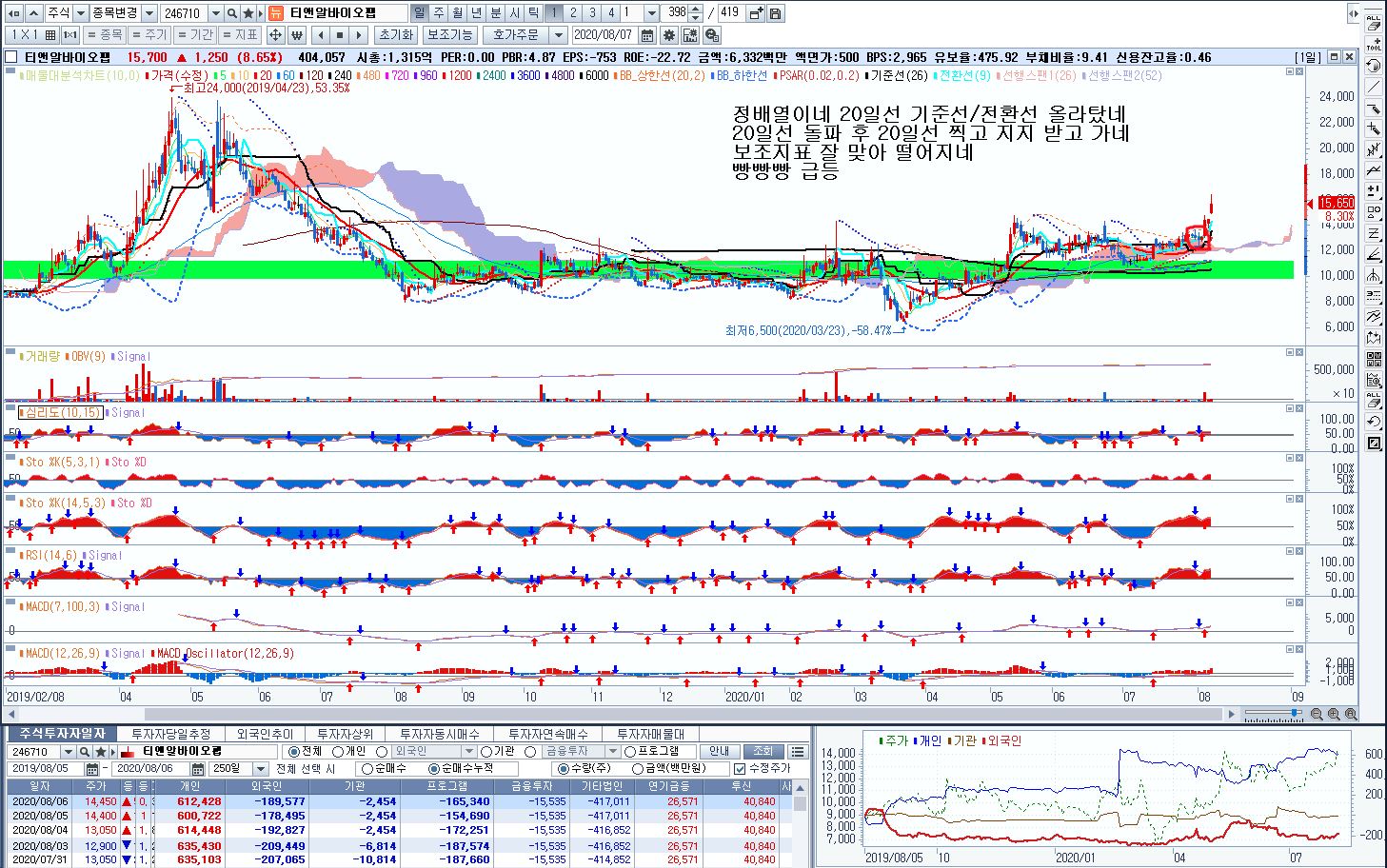Click the save chart floppy disk icon
This screenshot has width=1387, height=868.
776,13
